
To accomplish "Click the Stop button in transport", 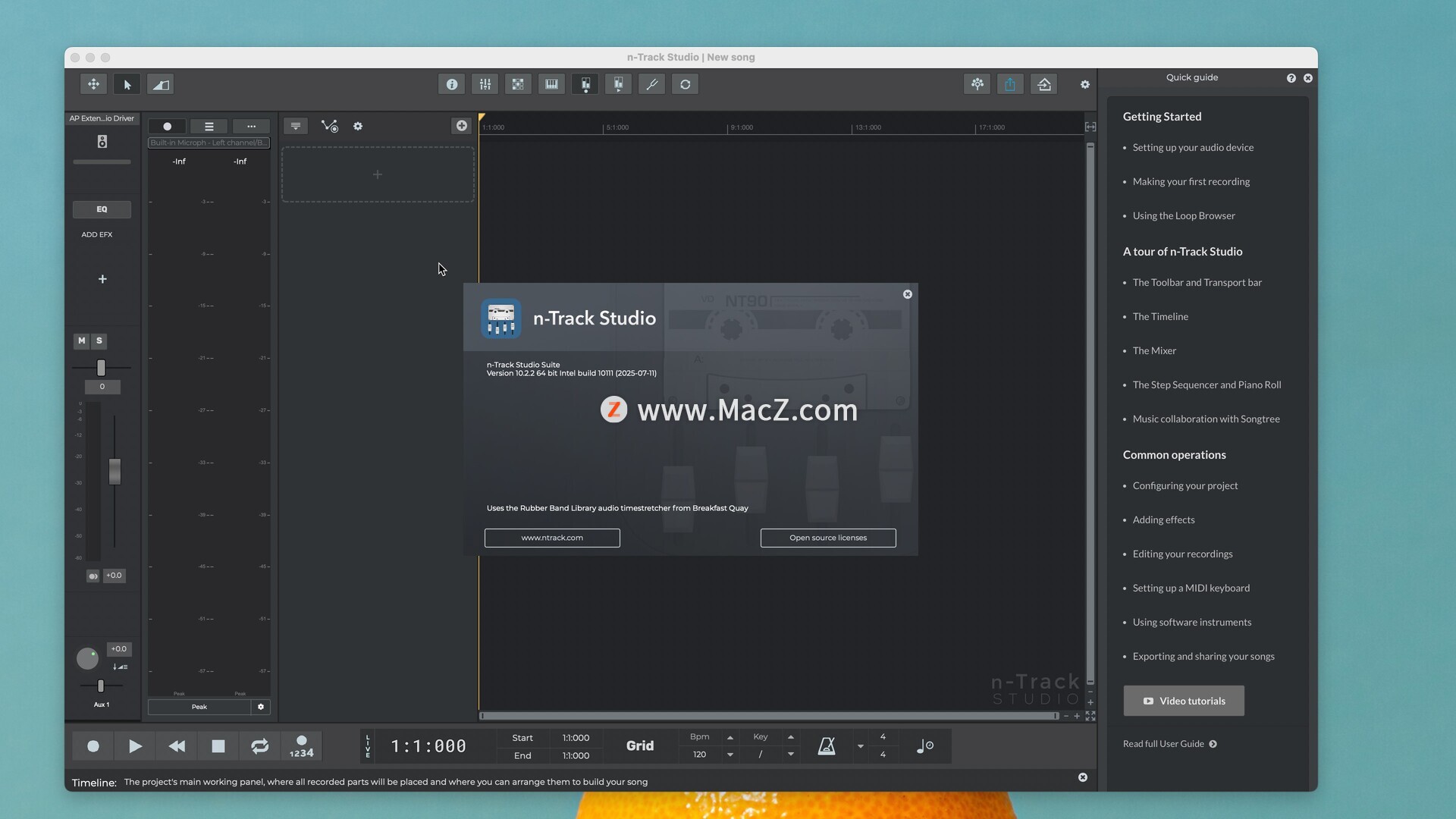I will click(218, 746).
